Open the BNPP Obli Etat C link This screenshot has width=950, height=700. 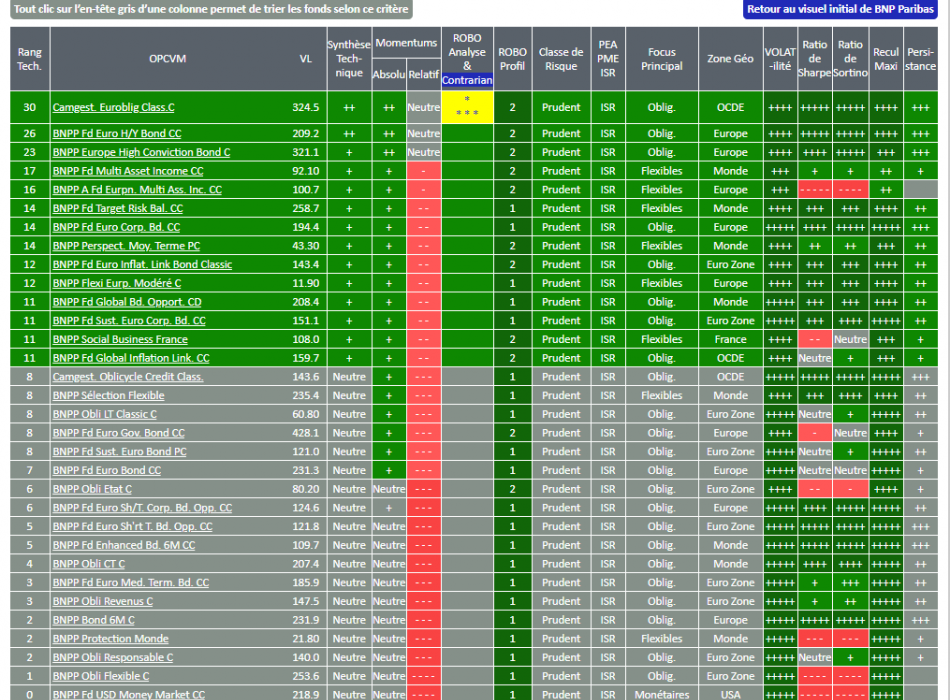point(92,489)
